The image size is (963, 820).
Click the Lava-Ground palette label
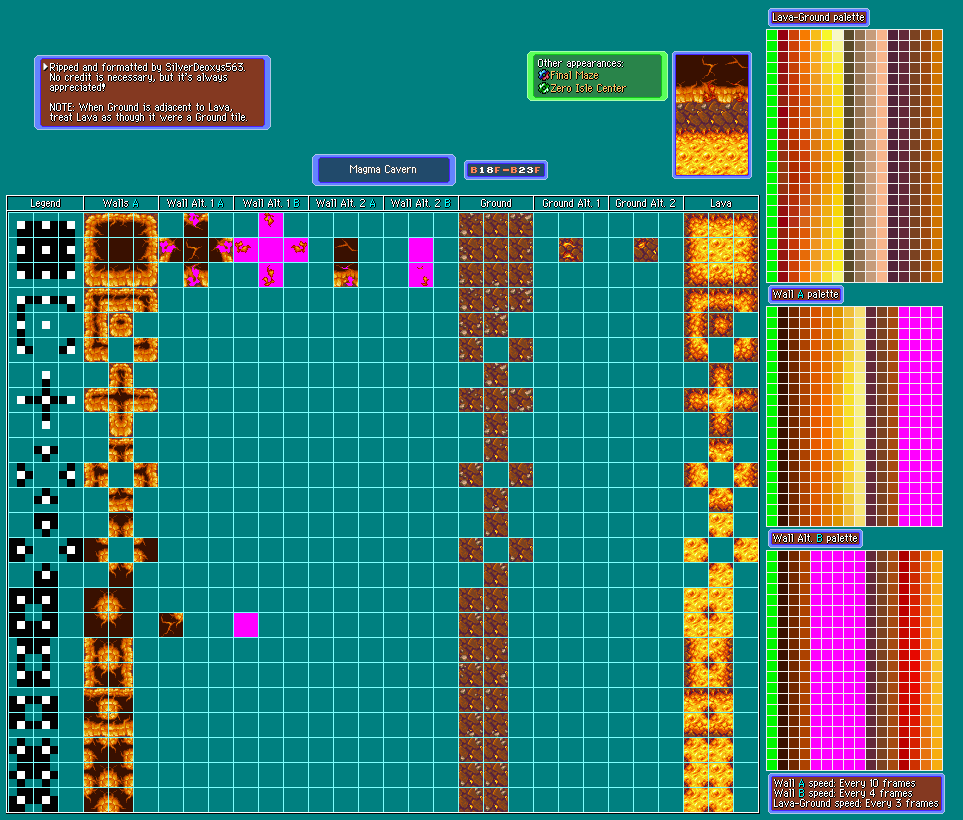coord(819,18)
